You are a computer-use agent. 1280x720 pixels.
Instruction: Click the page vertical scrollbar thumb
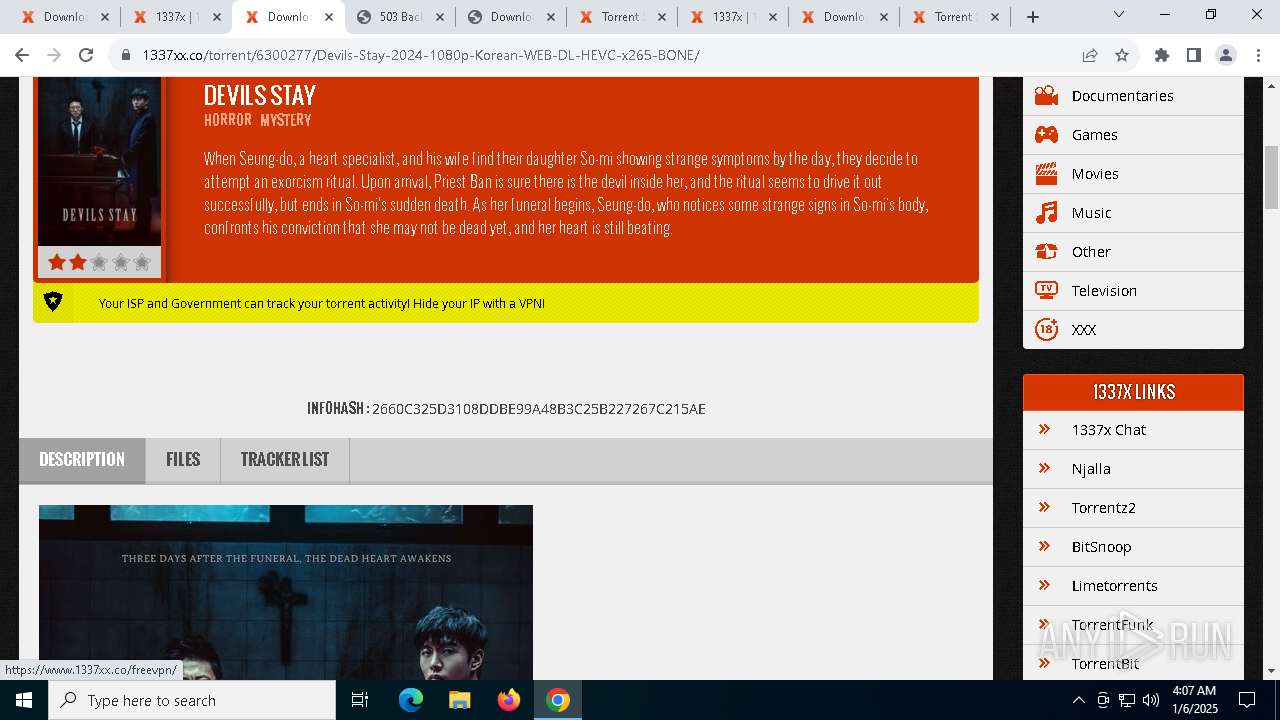1271,177
